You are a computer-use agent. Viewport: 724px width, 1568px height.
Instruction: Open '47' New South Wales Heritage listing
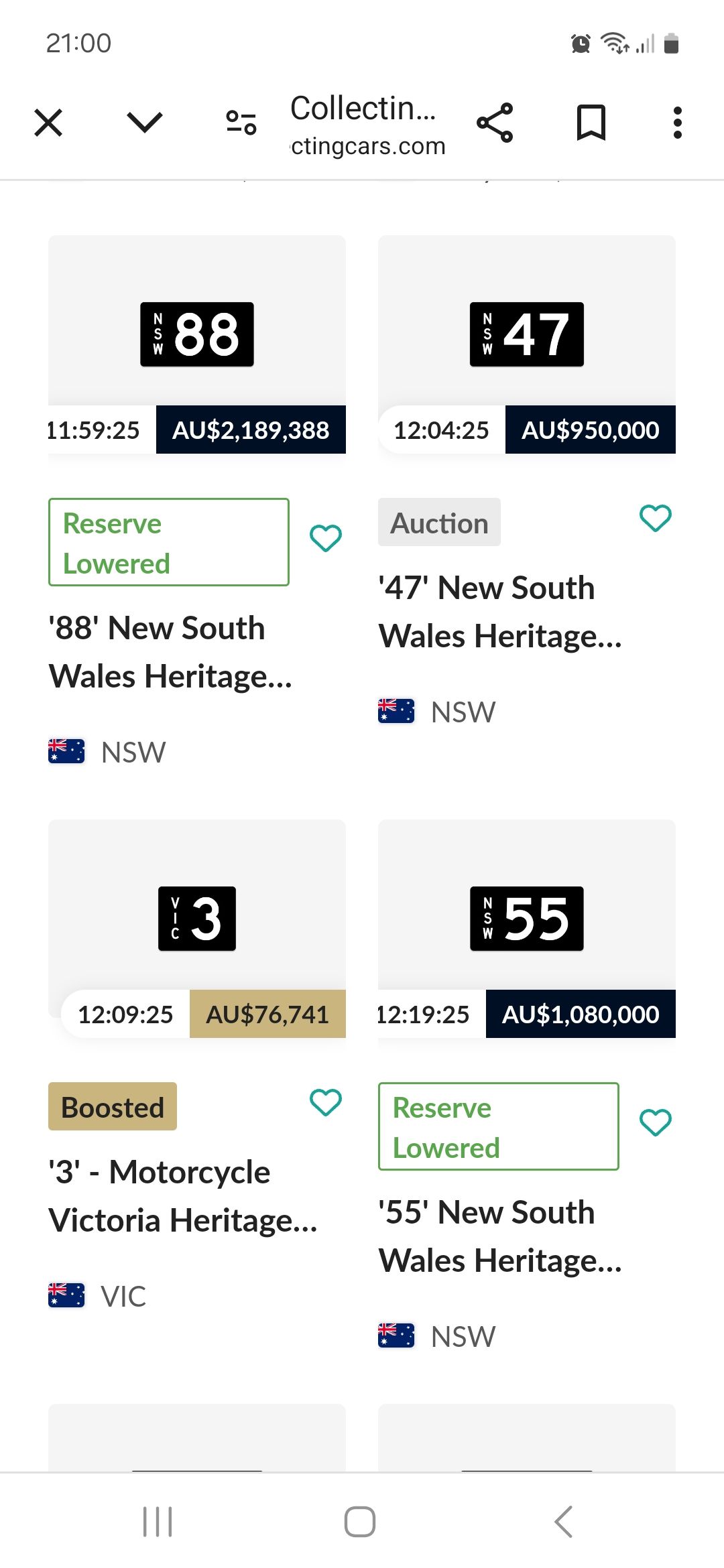pyautogui.click(x=500, y=612)
